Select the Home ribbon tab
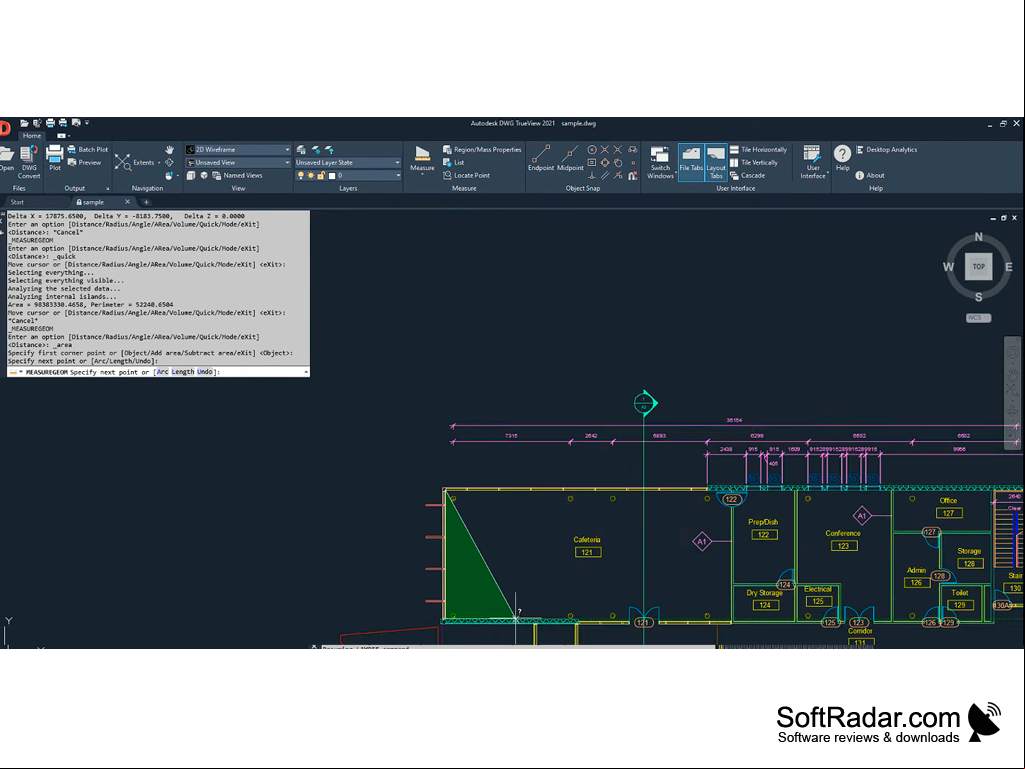Image resolution: width=1025 pixels, height=769 pixels. 31,136
